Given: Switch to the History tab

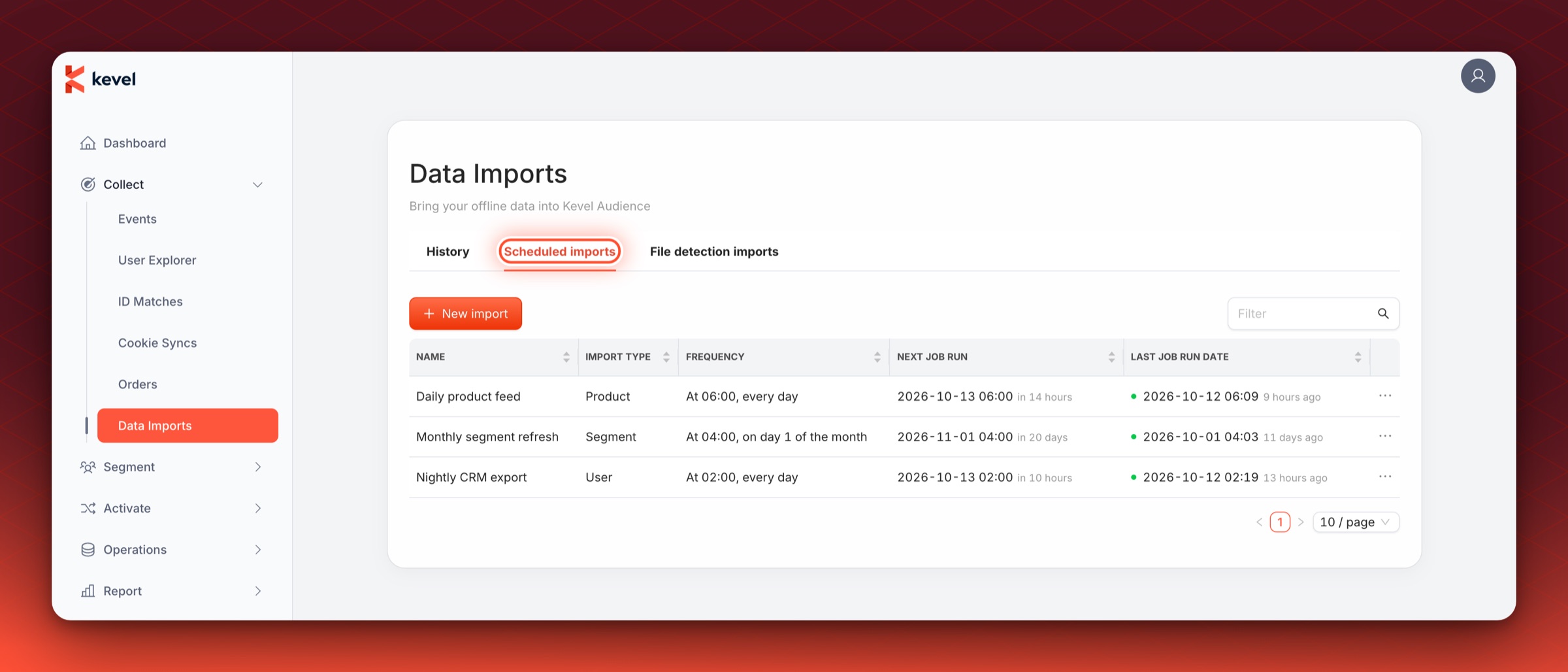Looking at the screenshot, I should tap(448, 252).
